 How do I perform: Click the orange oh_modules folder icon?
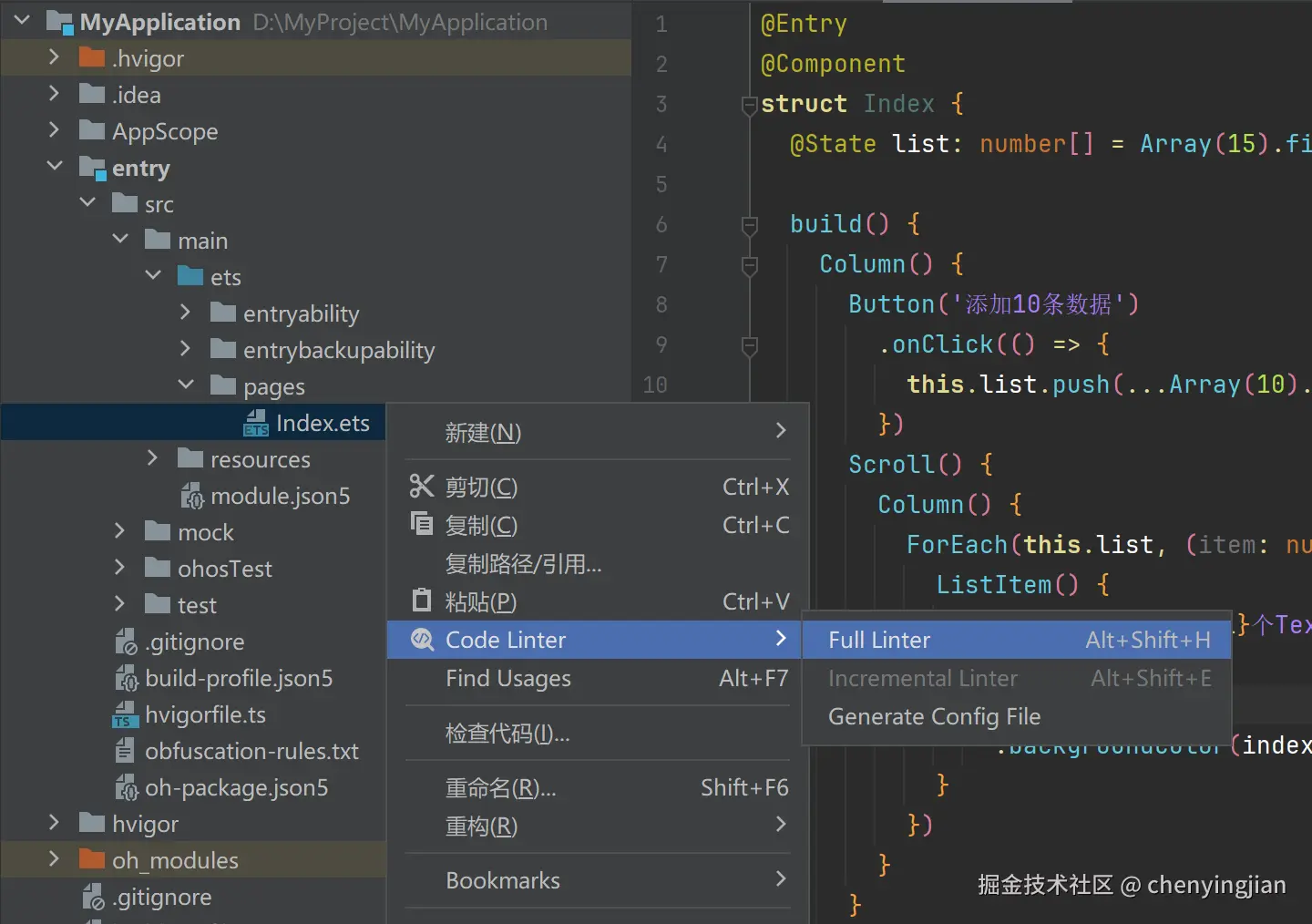point(92,860)
